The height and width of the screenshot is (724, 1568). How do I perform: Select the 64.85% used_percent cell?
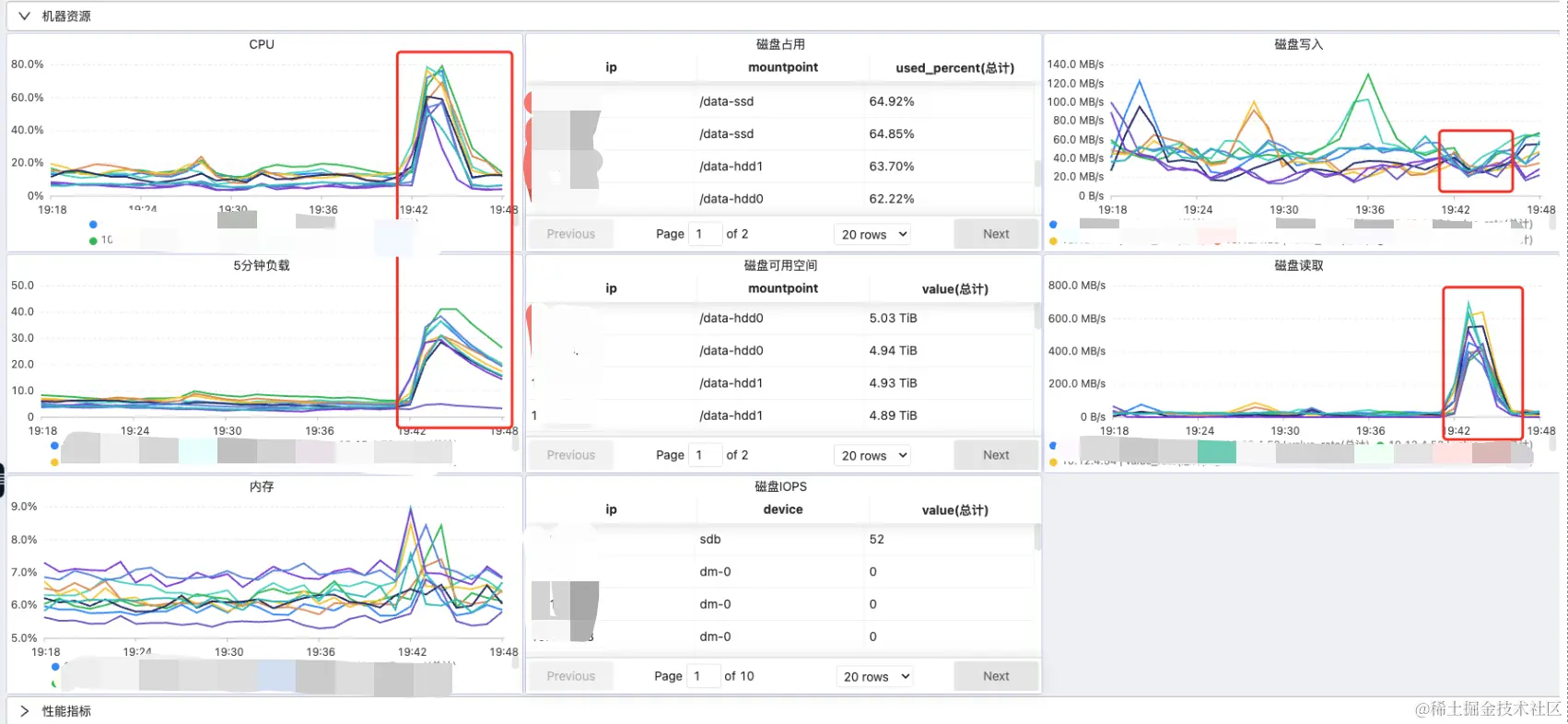point(892,134)
